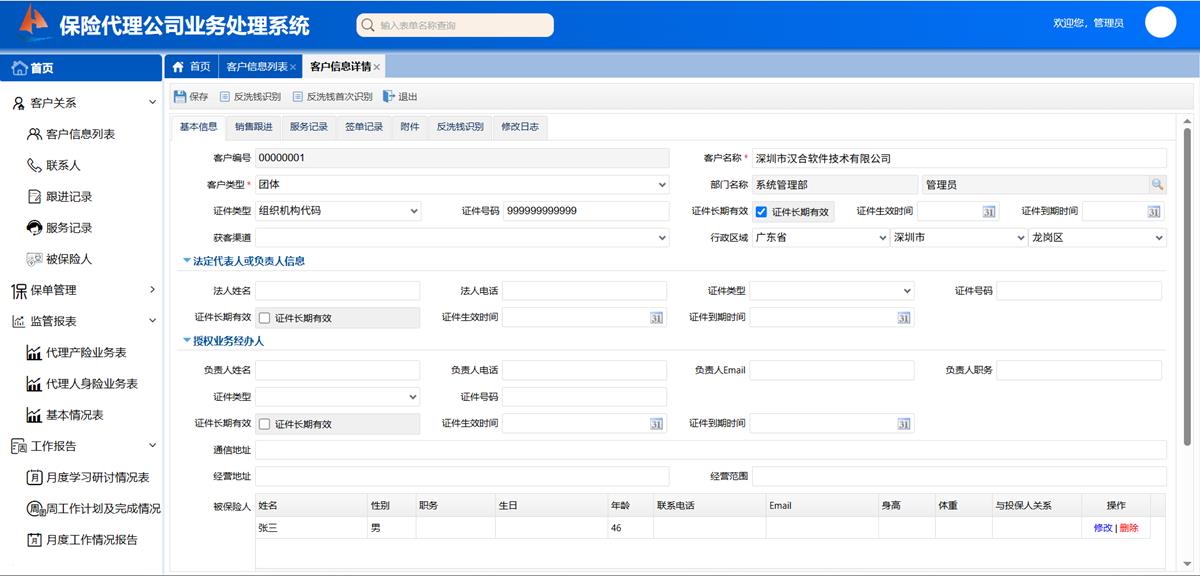1200x576 pixels.
Task: Open the 深圳市 city dropdown
Action: [958, 238]
